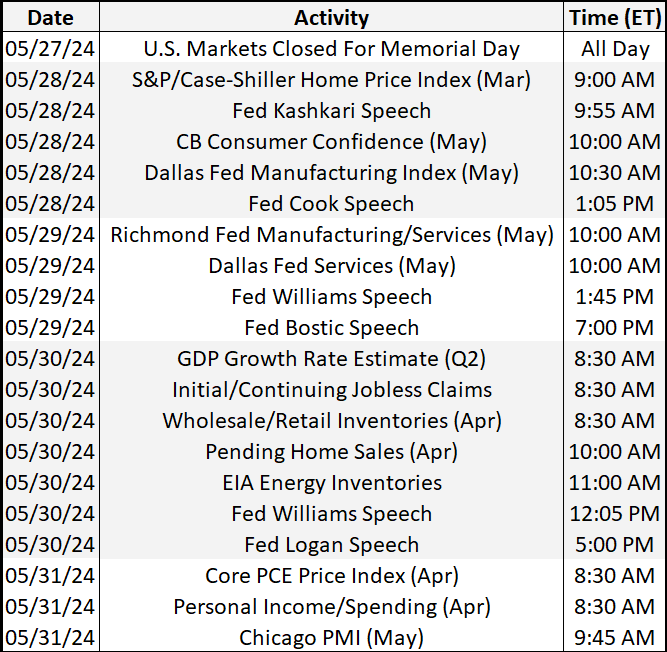The image size is (667, 652).
Task: Select the Activity column header
Action: click(x=331, y=17)
